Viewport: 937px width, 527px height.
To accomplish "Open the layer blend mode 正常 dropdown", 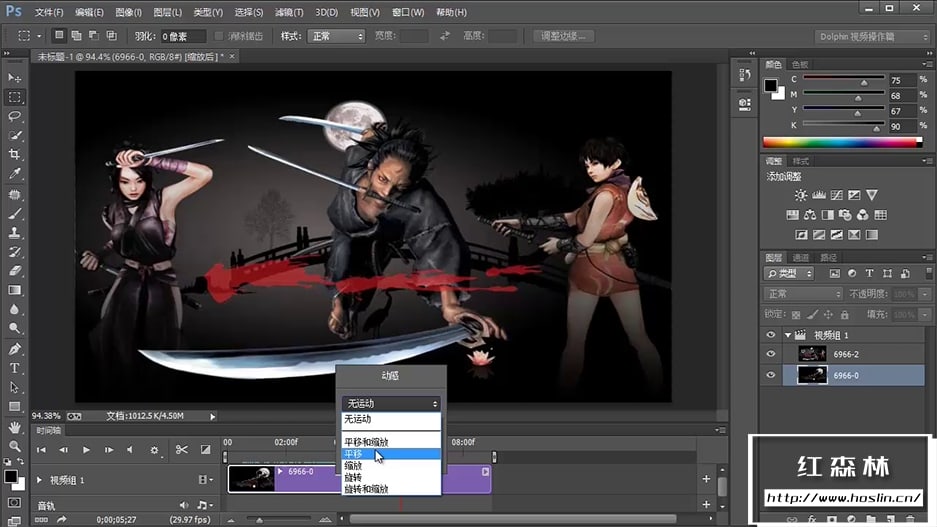I will pos(803,294).
